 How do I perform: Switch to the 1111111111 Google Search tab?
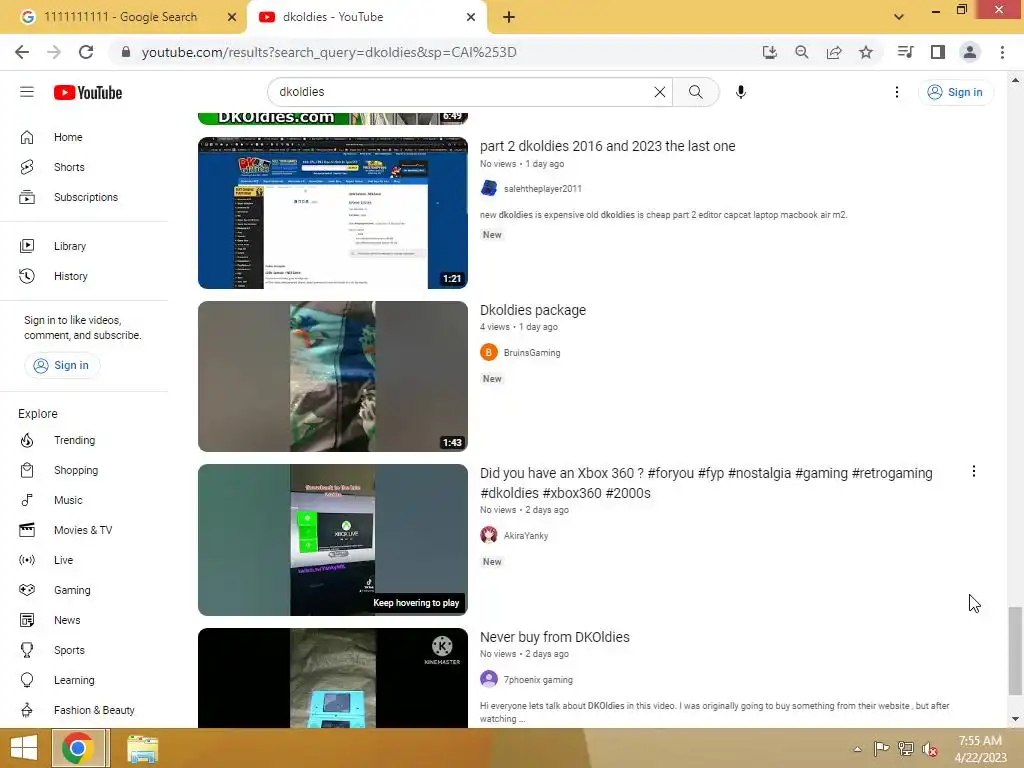tap(121, 17)
